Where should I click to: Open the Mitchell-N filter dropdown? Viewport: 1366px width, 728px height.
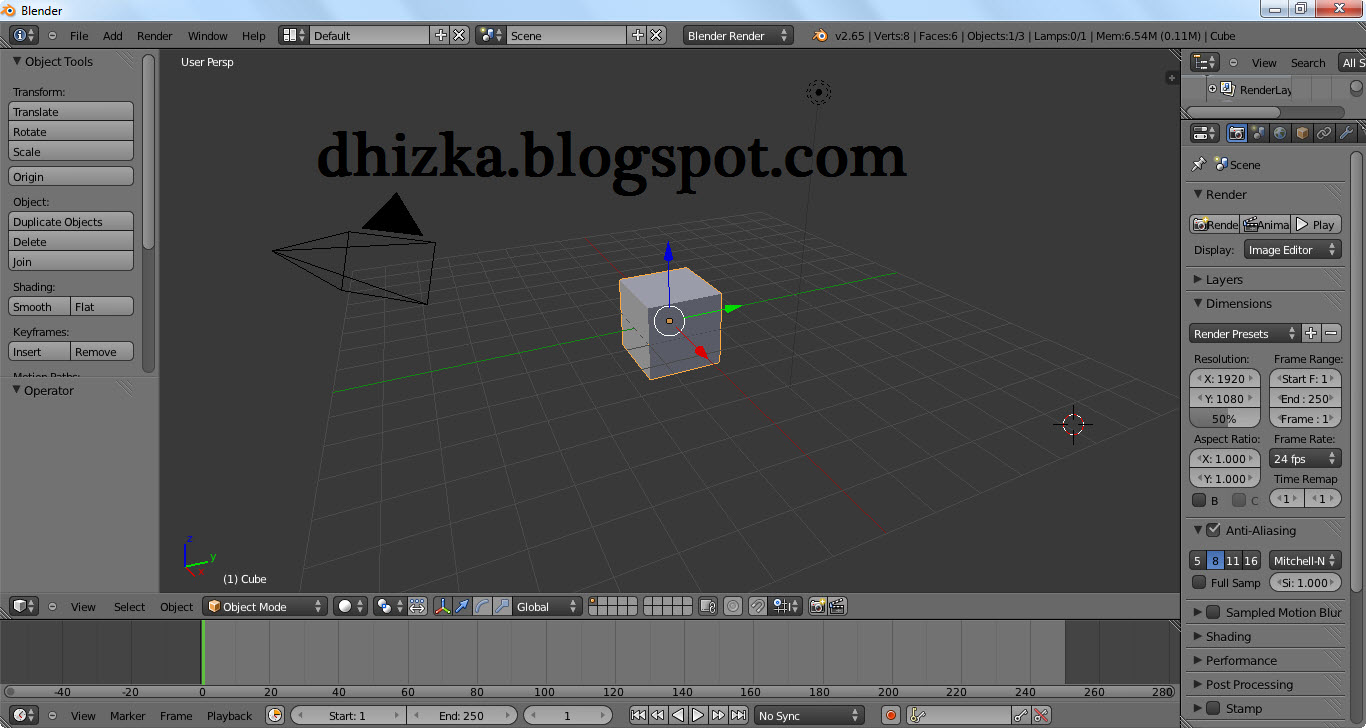click(x=1305, y=561)
